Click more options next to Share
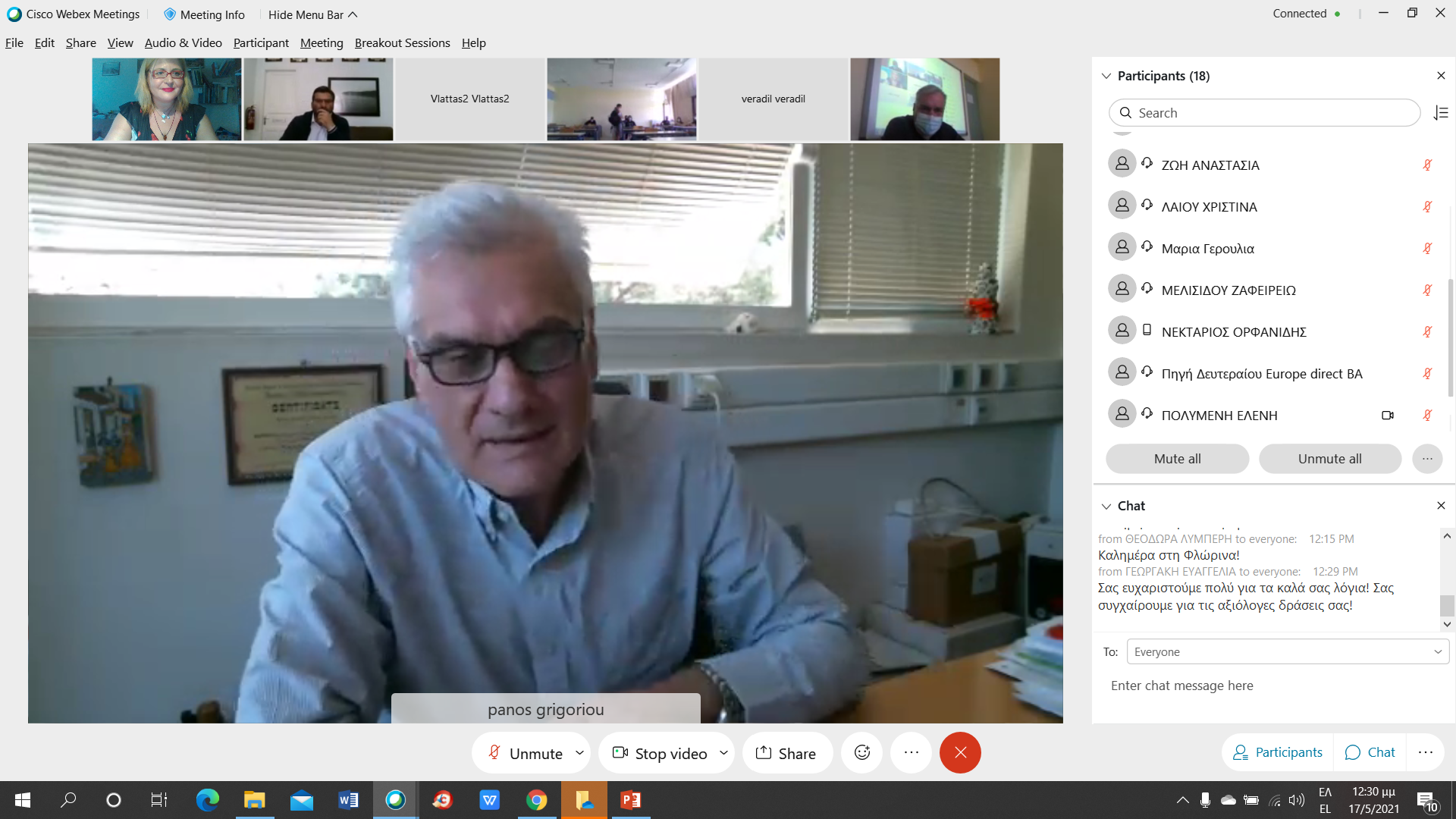Screen dimensions: 1456x819 coord(911,753)
